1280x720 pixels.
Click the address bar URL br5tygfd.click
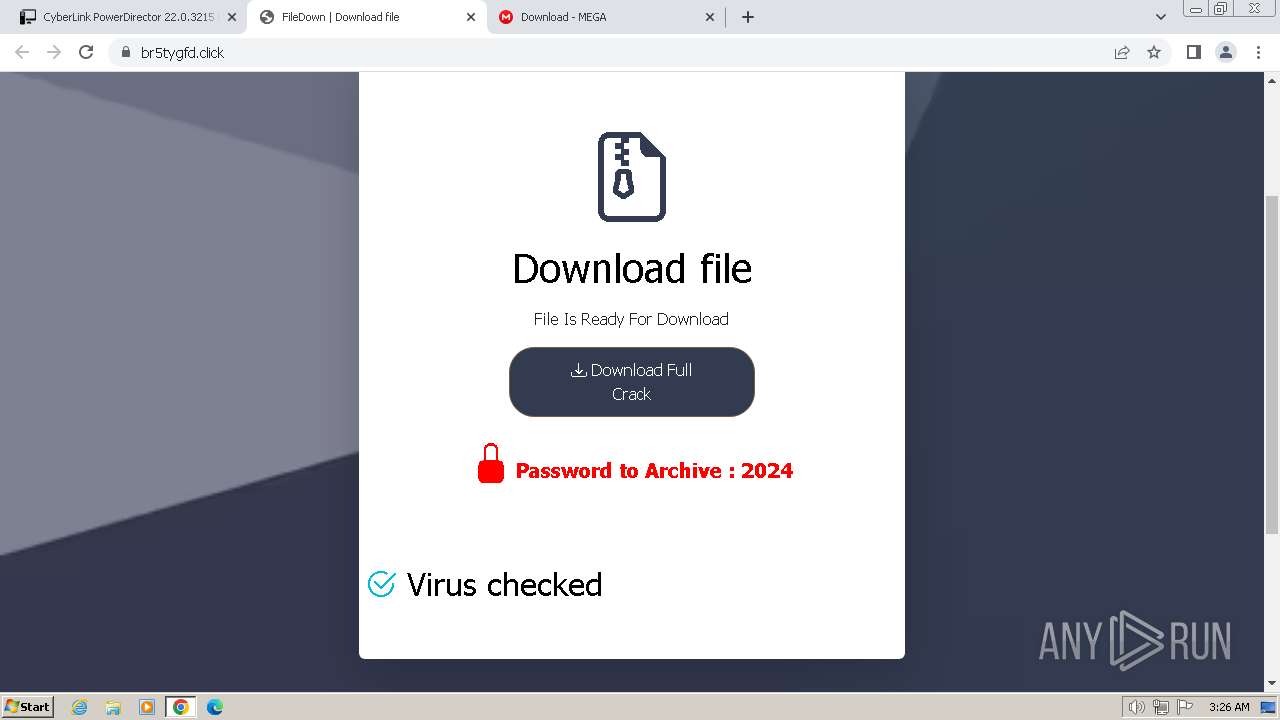(182, 53)
